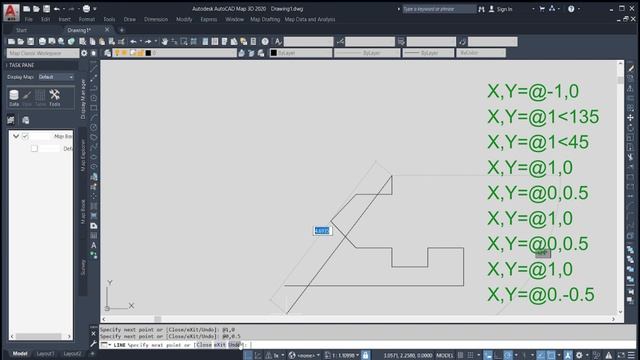The height and width of the screenshot is (360, 640).
Task: Click the Text Style icon in standard toolbar
Action: click(x=278, y=41)
